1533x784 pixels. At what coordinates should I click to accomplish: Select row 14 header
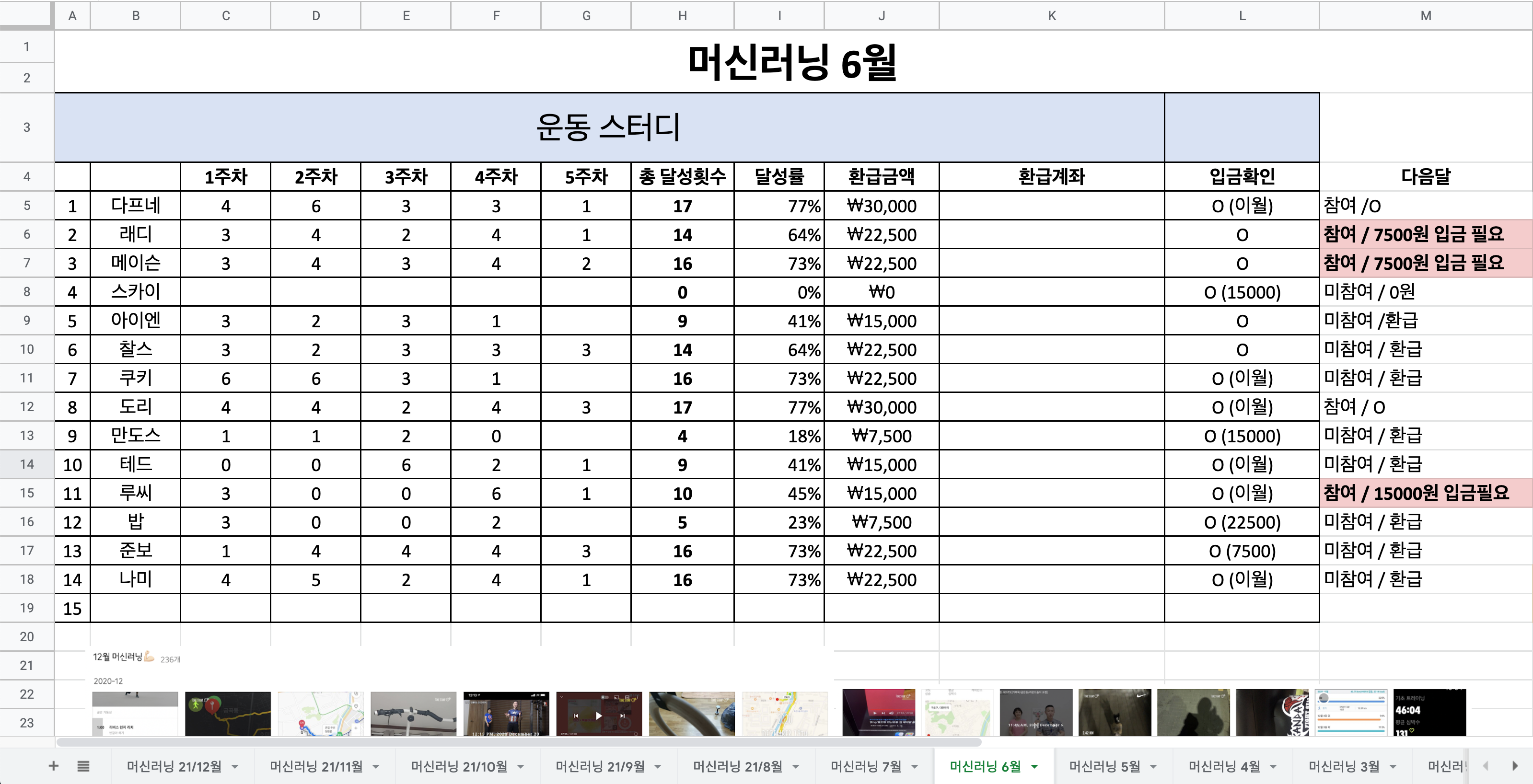27,464
